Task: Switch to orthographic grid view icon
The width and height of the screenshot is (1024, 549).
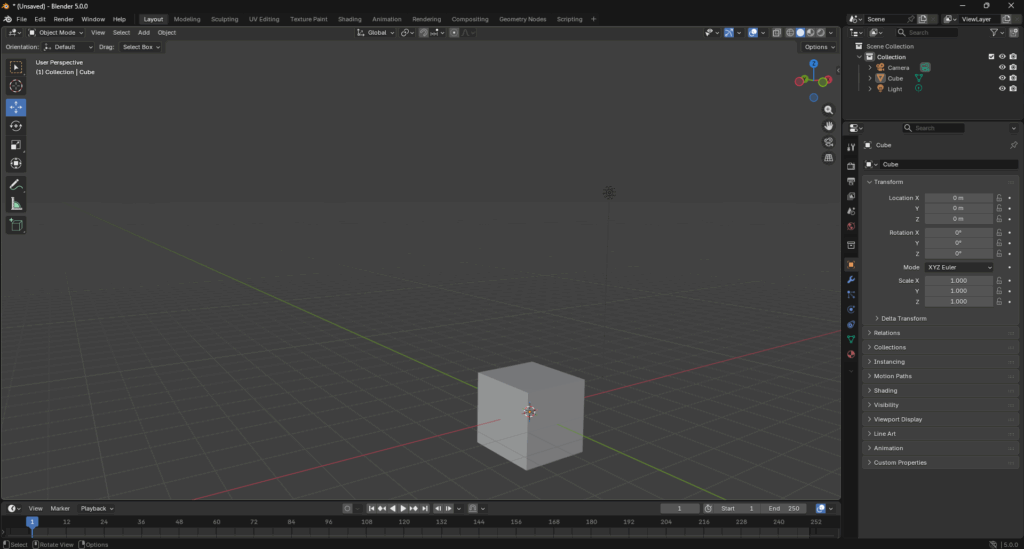Action: point(829,158)
